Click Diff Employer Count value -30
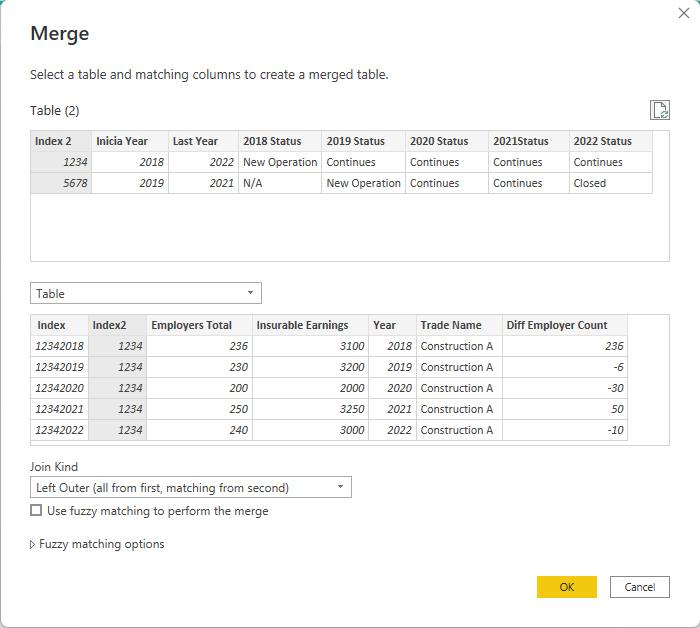 [565, 388]
